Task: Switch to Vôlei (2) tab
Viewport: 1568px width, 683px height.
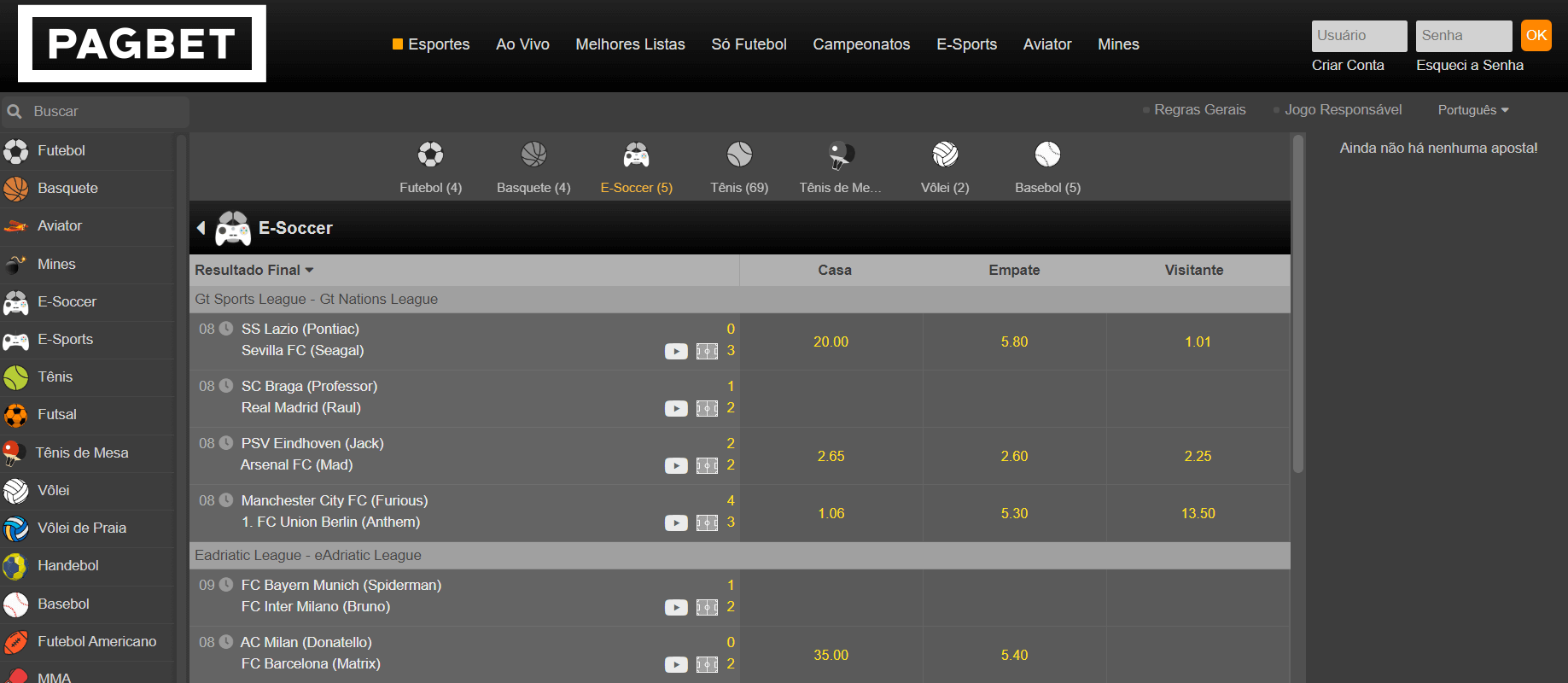Action: coord(945,167)
